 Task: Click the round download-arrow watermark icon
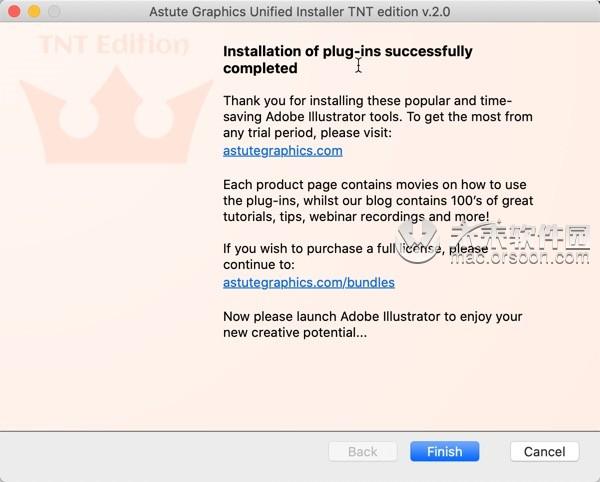click(417, 241)
